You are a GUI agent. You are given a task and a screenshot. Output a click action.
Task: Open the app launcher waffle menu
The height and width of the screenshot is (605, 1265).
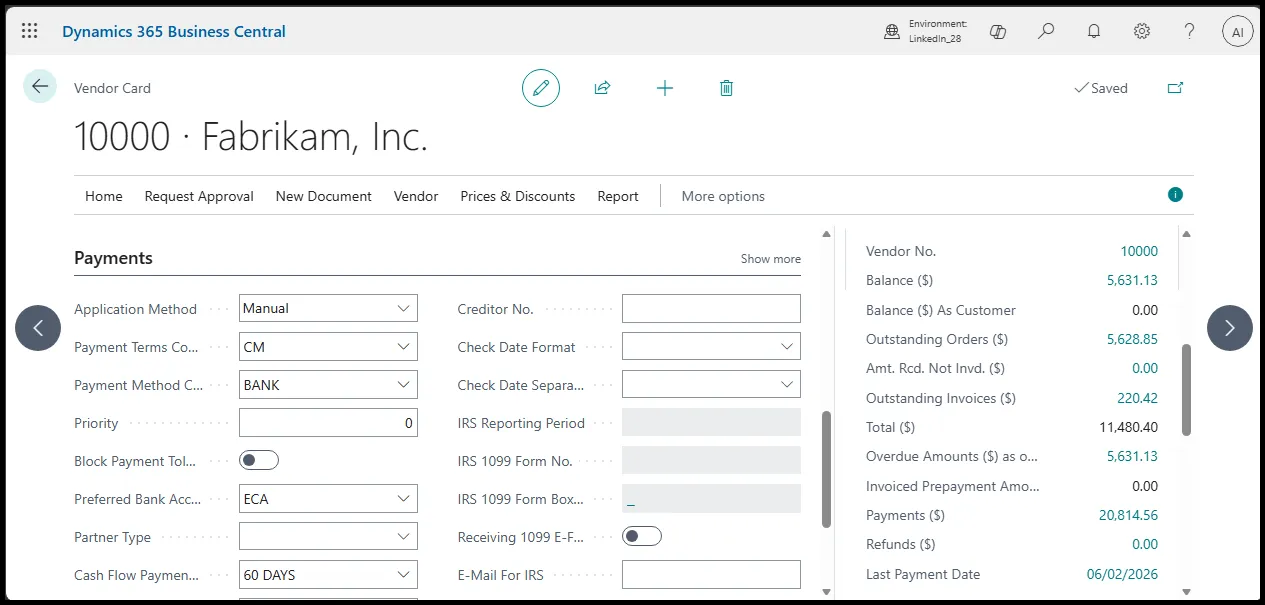click(29, 31)
